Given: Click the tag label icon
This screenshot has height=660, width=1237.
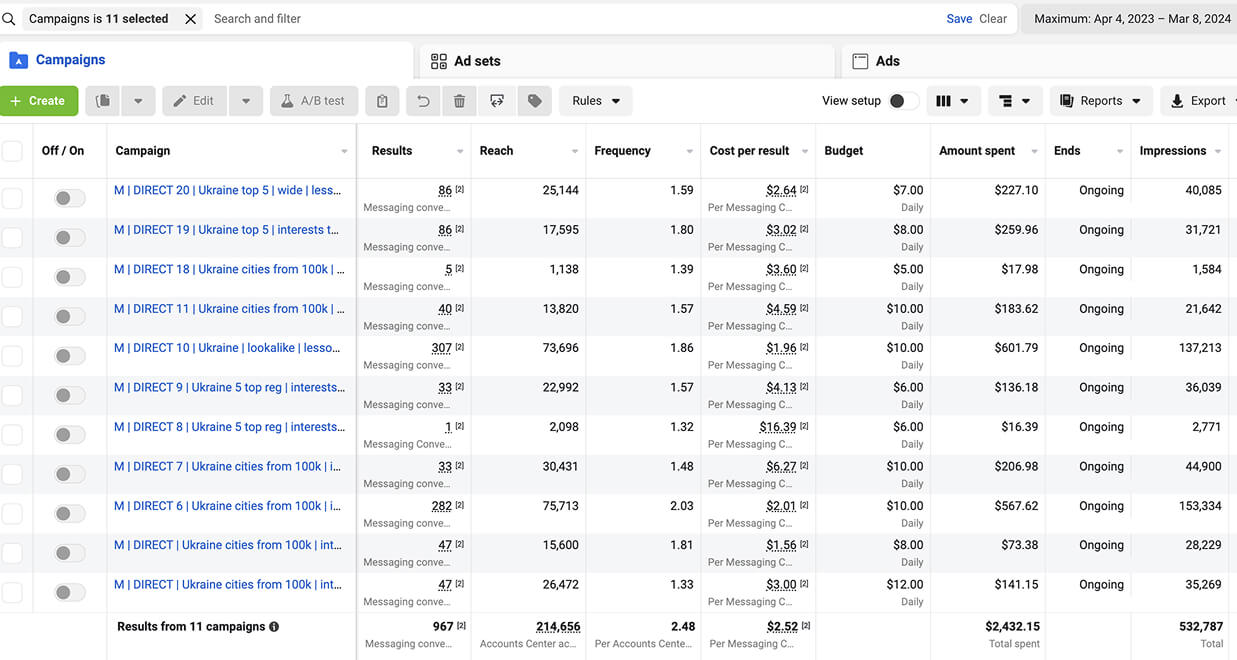Looking at the screenshot, I should (535, 101).
